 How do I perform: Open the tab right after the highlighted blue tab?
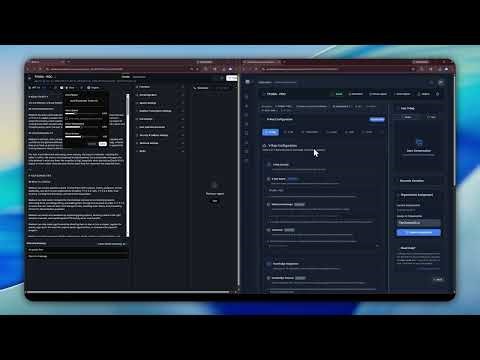click(x=289, y=132)
